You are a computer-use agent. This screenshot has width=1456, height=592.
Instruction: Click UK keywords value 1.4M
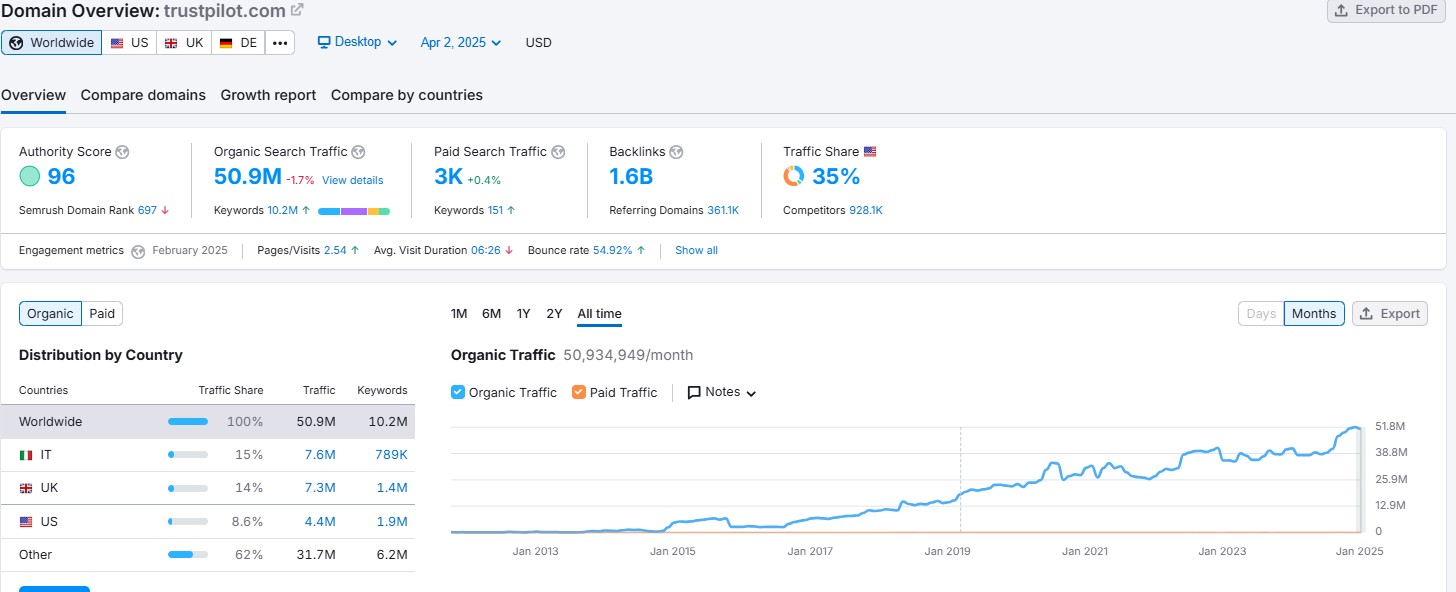[392, 488]
